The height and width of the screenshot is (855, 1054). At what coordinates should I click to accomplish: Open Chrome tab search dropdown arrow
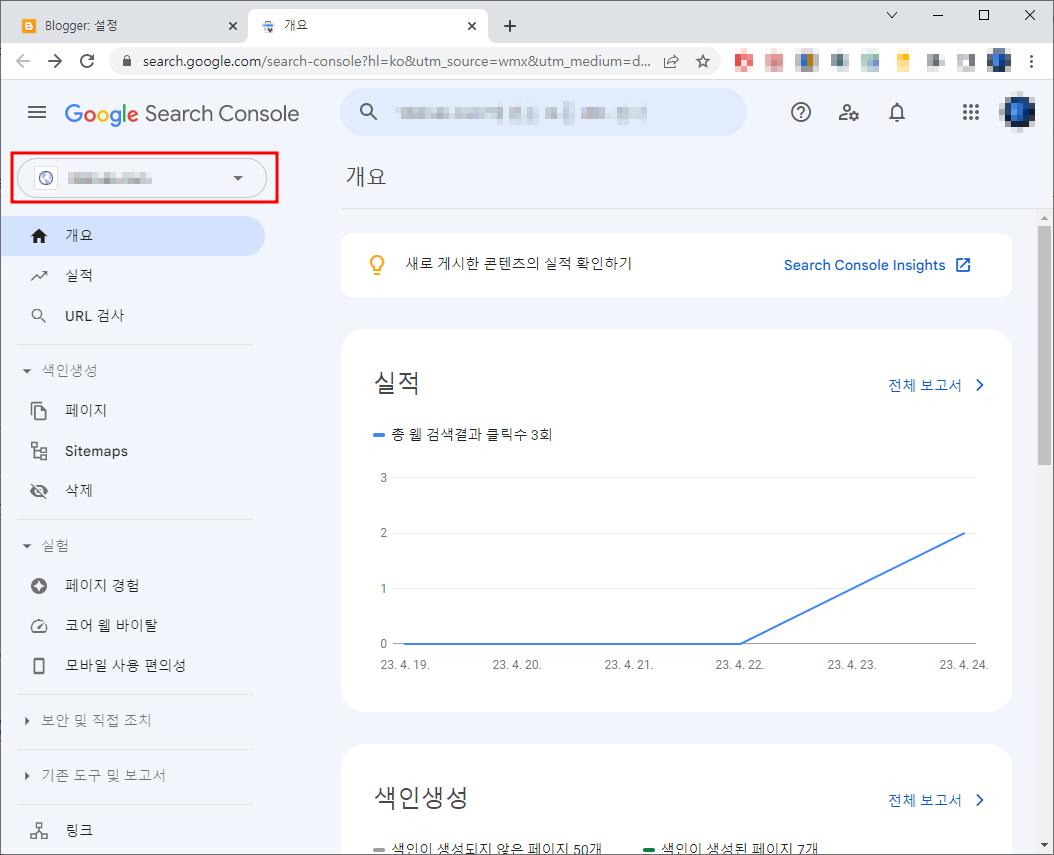click(x=892, y=15)
